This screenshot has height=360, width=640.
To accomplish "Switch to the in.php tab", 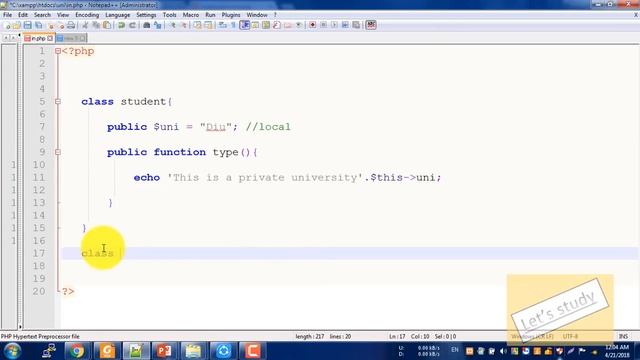I will tap(38, 38).
